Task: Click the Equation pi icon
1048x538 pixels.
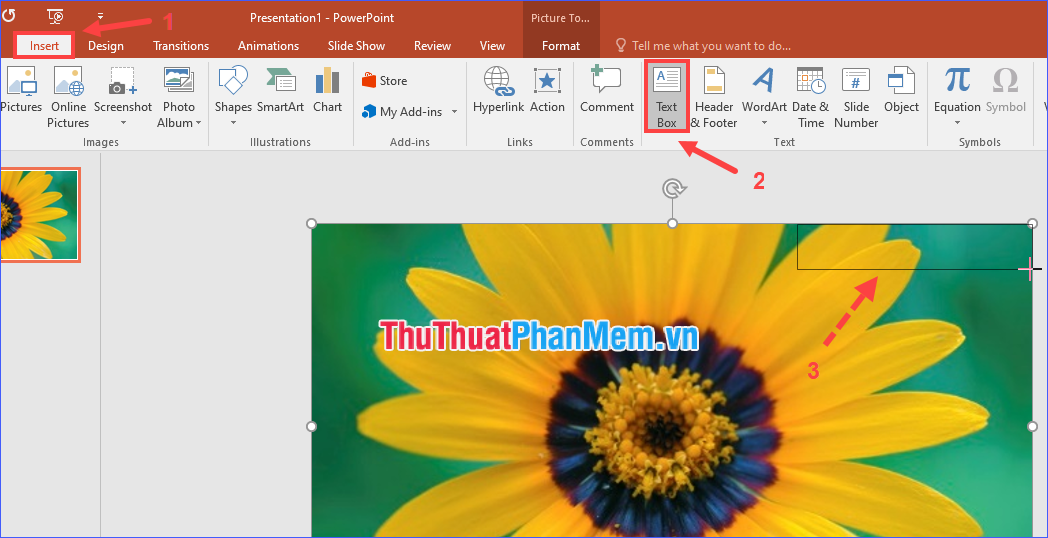Action: pos(957,81)
